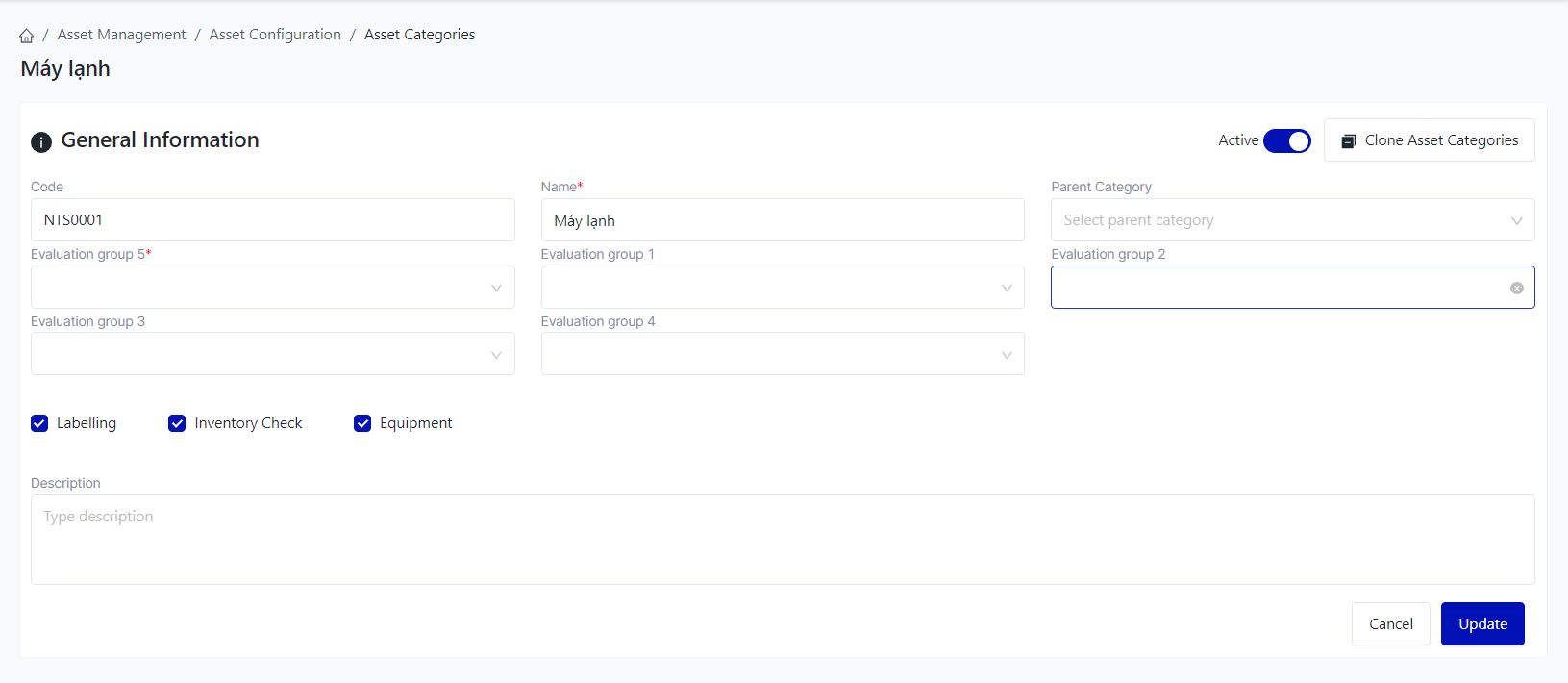Viewport: 1568px width, 683px height.
Task: Uncheck the Labelling checkbox
Action: click(x=39, y=423)
